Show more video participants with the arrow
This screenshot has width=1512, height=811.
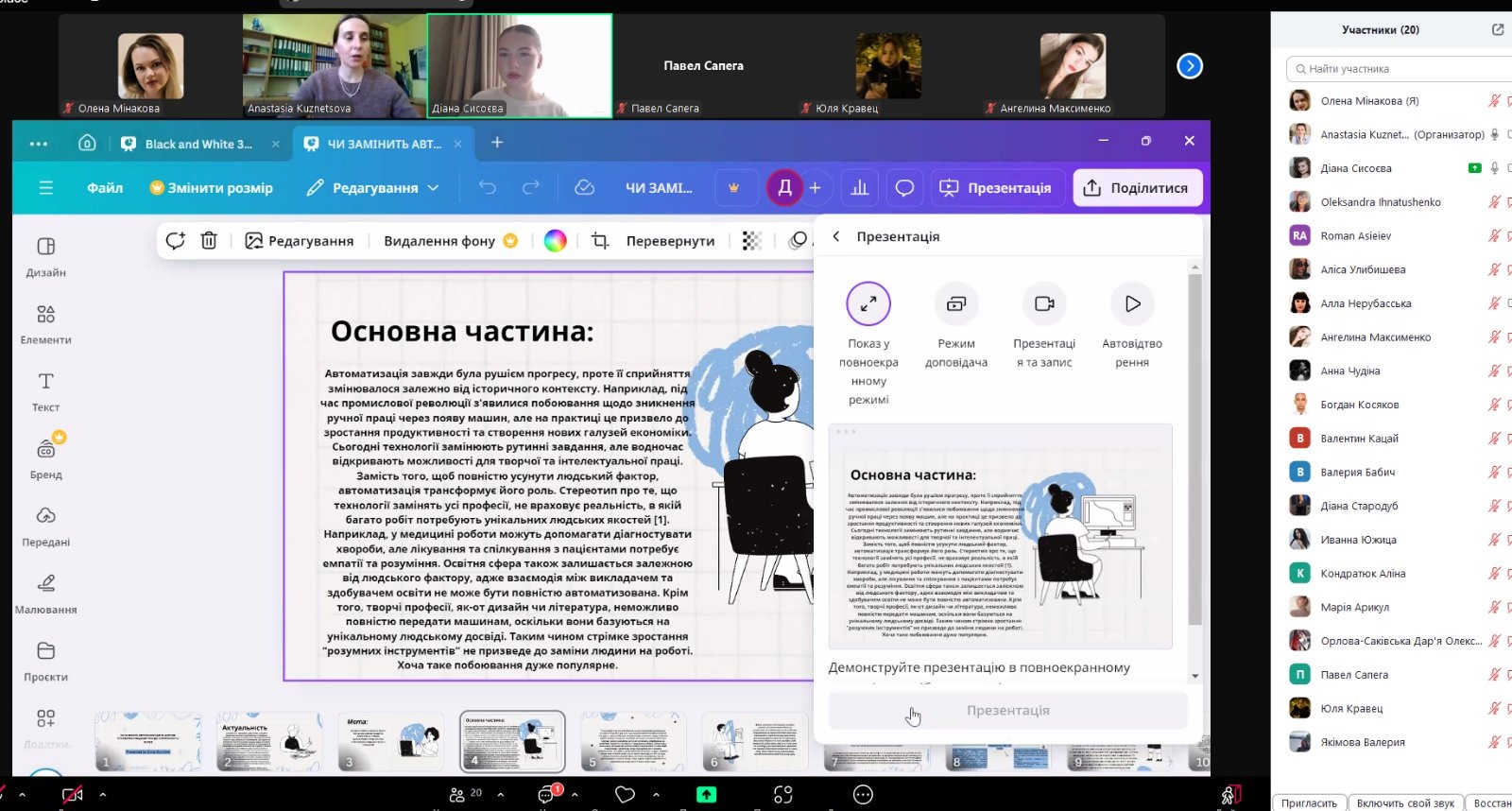[1190, 66]
